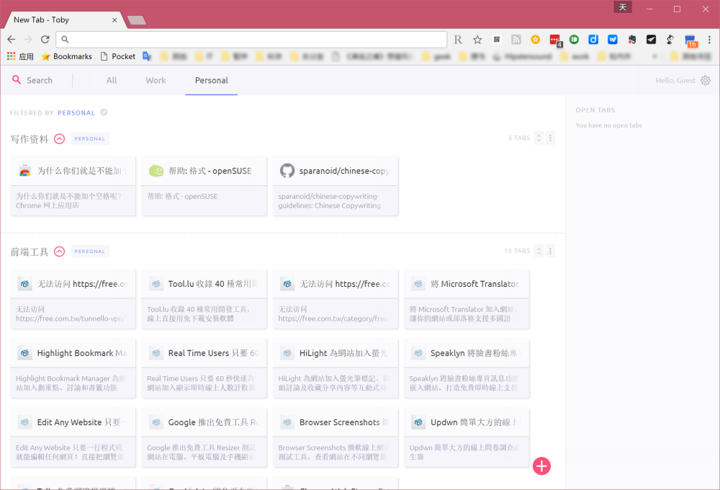720x490 pixels.
Task: Click the Google Translate bookmark icon
Action: coord(147,56)
